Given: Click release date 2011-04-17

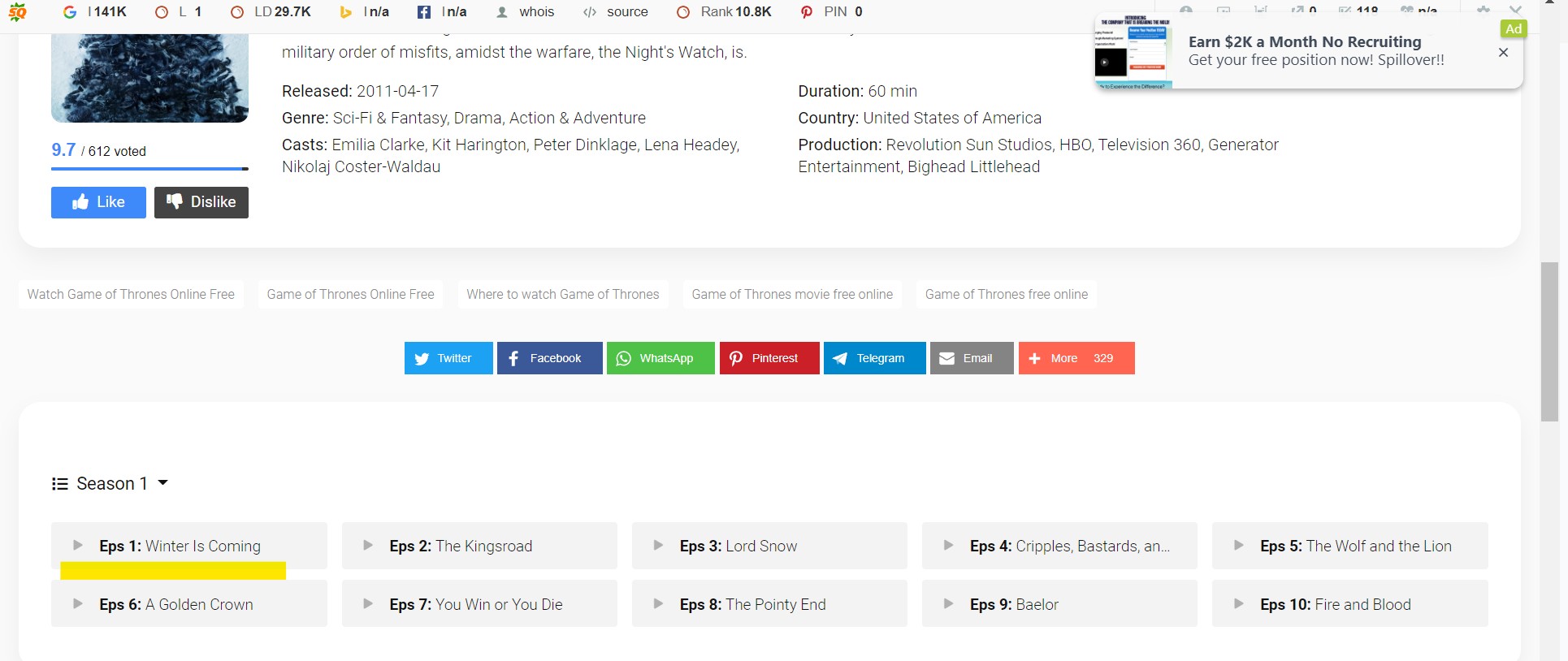Looking at the screenshot, I should pos(397,91).
